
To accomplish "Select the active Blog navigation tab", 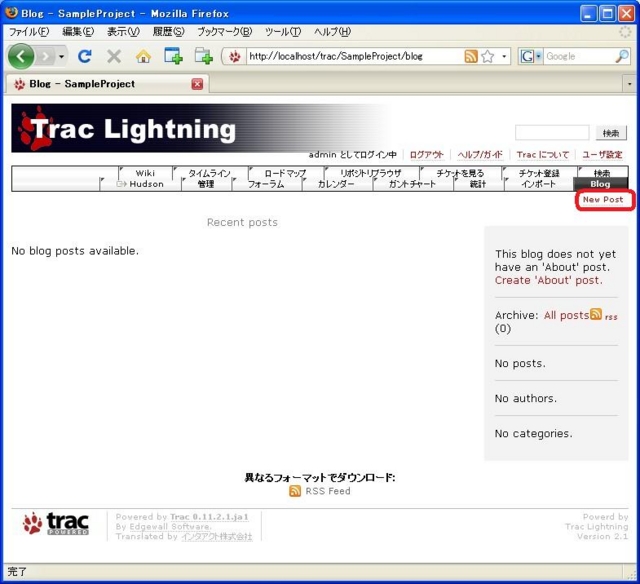I will click(x=600, y=184).
